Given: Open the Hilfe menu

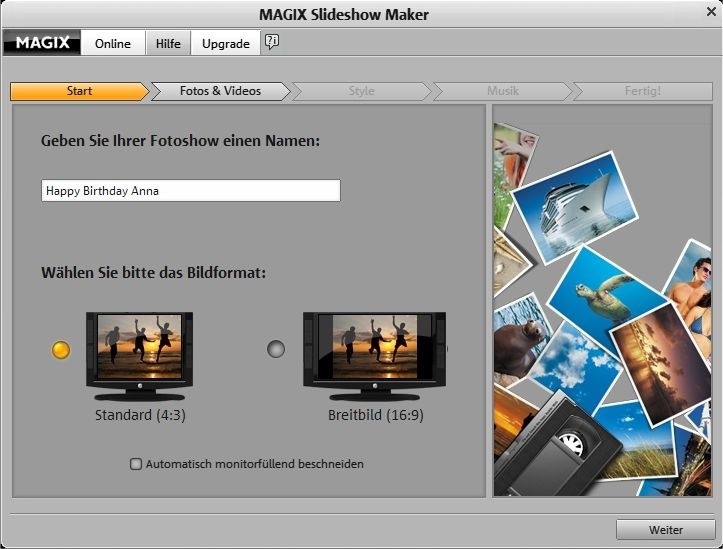Looking at the screenshot, I should [x=168, y=43].
